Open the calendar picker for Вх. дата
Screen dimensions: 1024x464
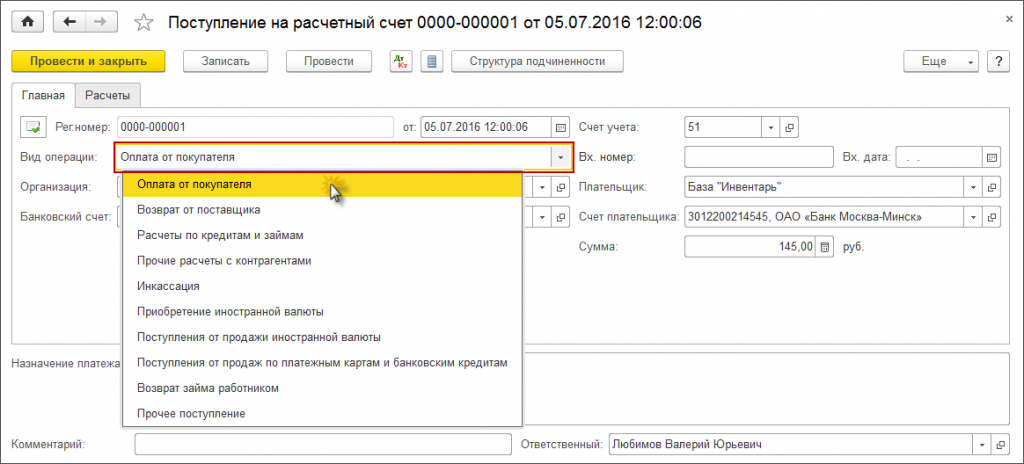click(991, 157)
